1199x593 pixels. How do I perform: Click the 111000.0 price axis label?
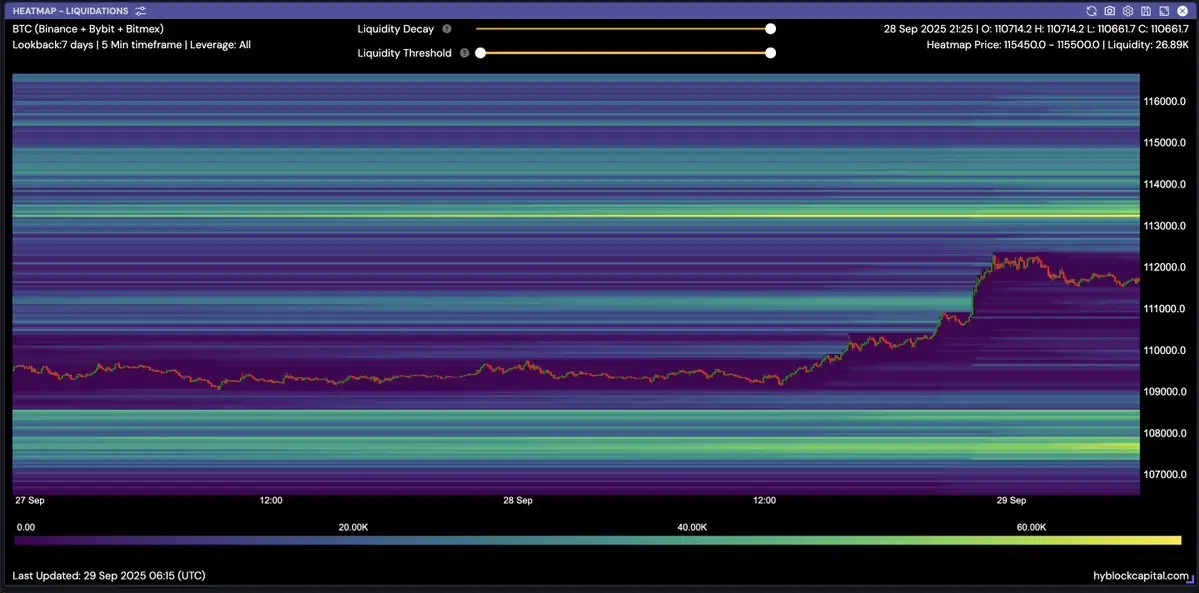pyautogui.click(x=1165, y=308)
